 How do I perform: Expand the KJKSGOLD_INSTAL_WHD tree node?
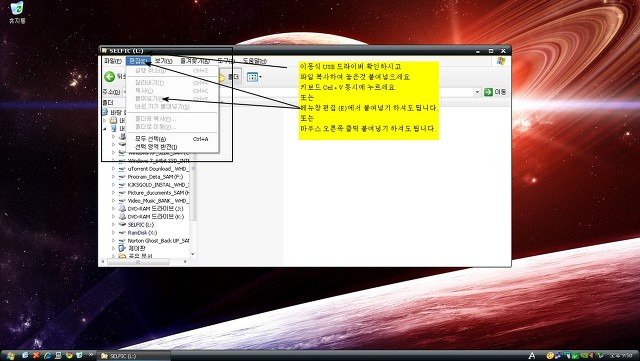(x=113, y=185)
